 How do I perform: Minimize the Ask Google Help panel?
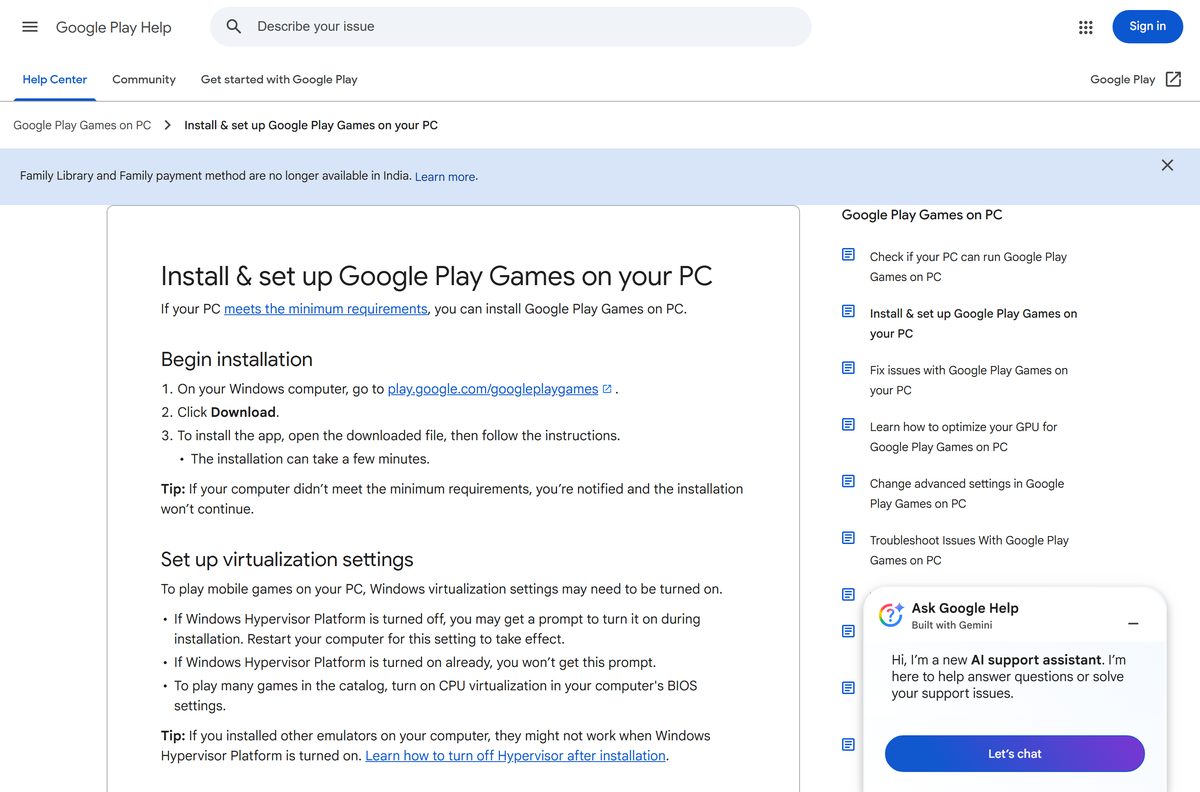(x=1133, y=623)
